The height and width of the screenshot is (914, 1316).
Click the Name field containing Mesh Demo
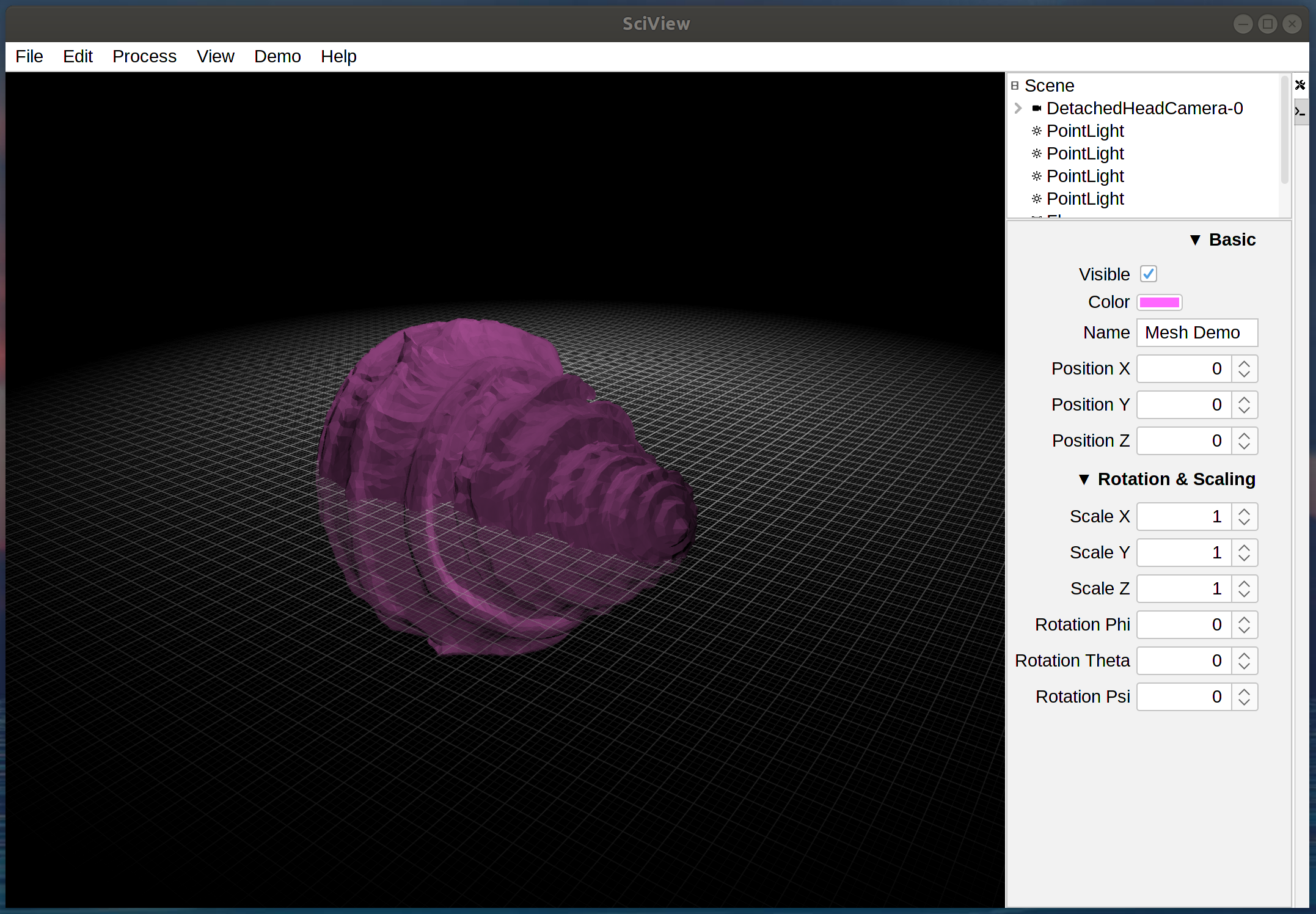[1197, 332]
